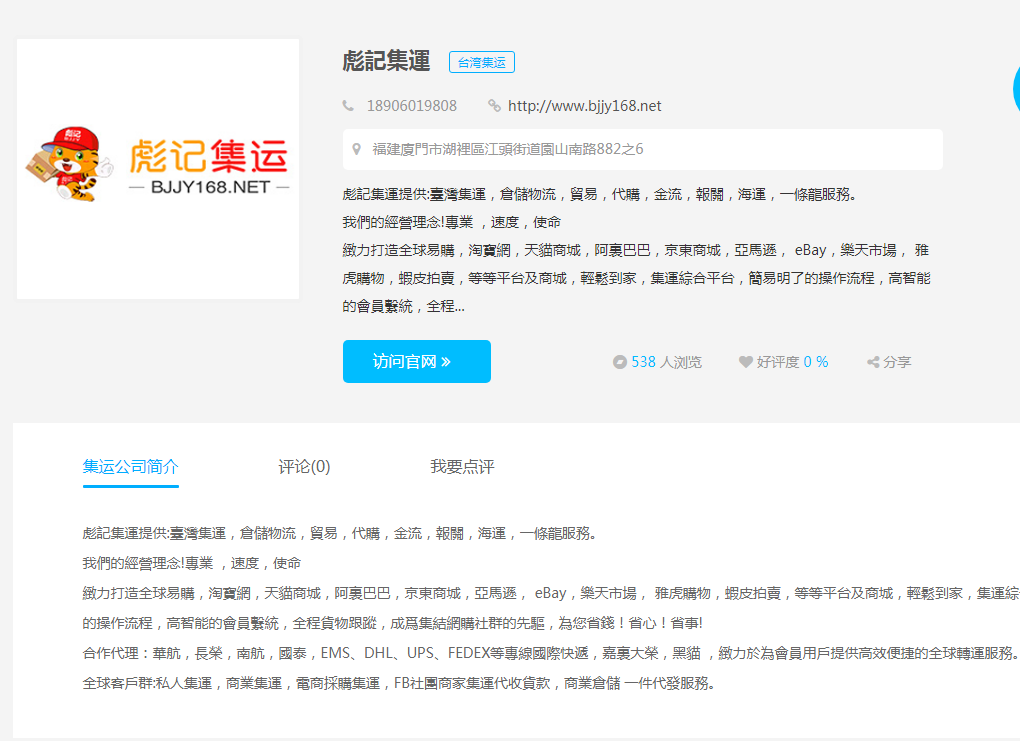Switch to the 评论(0) tab
The width and height of the screenshot is (1020, 741).
click(x=304, y=467)
